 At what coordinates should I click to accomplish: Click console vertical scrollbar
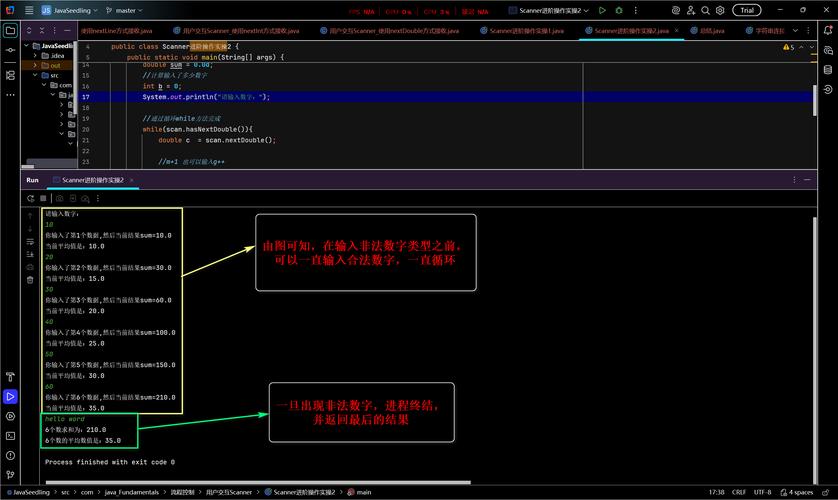(814, 350)
